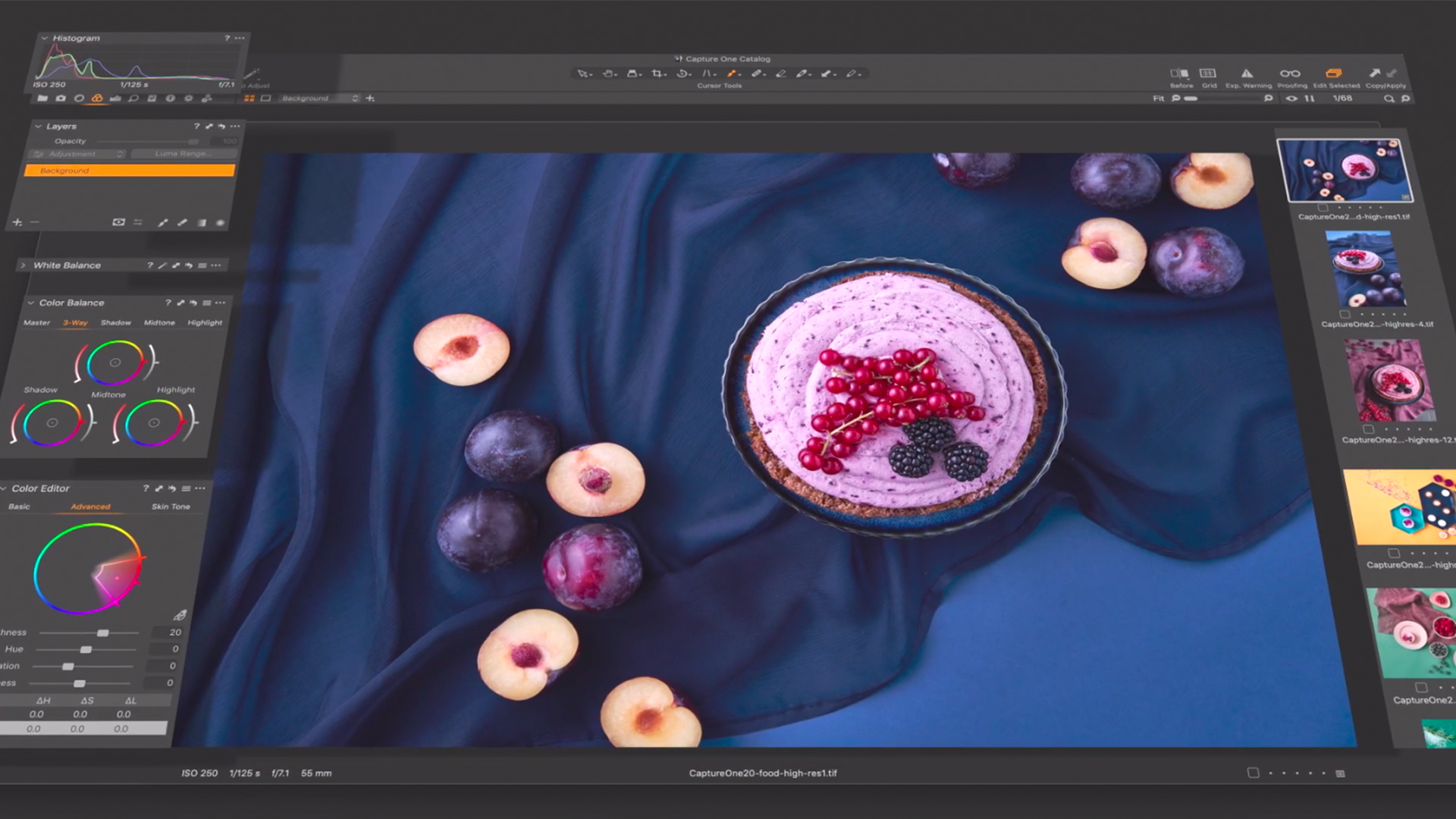Viewport: 1456px width, 819px height.
Task: Open the Shadow tab in Color Balance
Action: coord(117,322)
